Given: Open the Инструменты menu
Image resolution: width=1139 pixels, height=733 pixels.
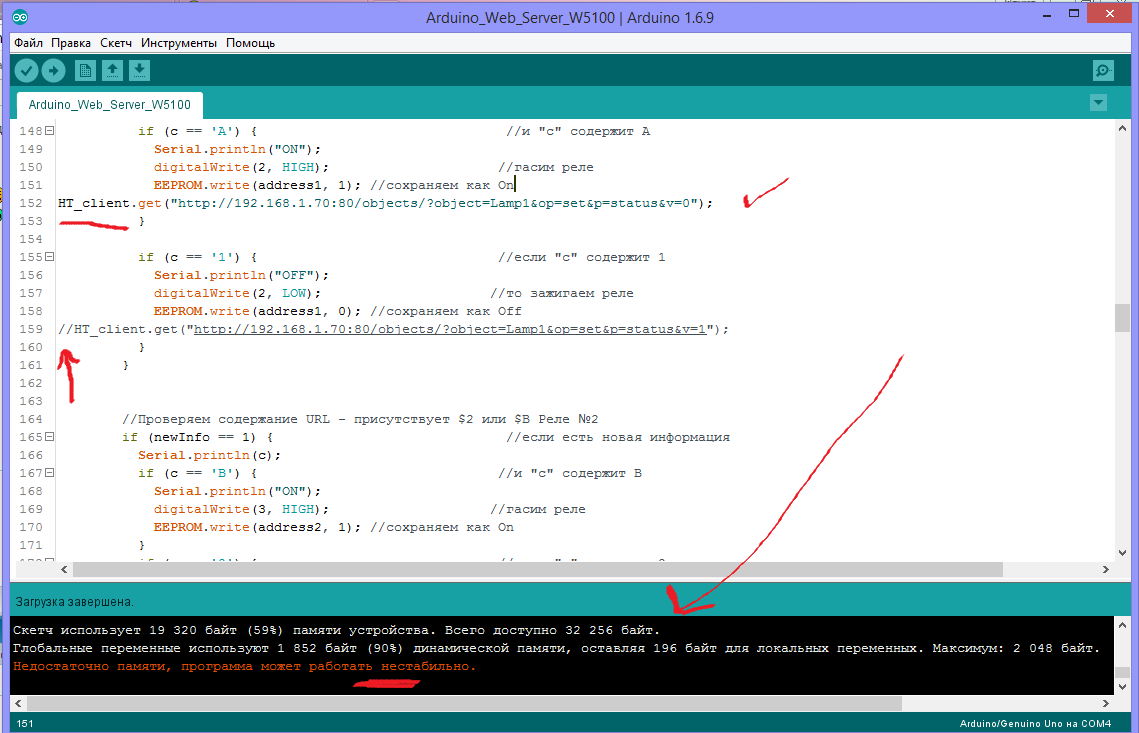Looking at the screenshot, I should (179, 43).
